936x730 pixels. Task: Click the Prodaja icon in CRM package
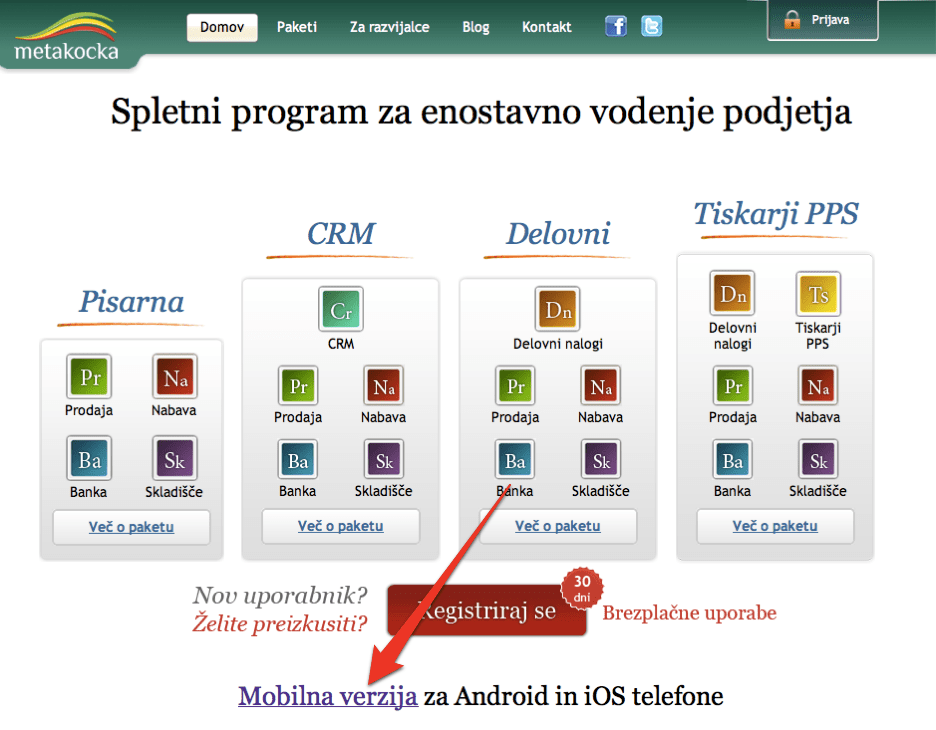point(298,386)
